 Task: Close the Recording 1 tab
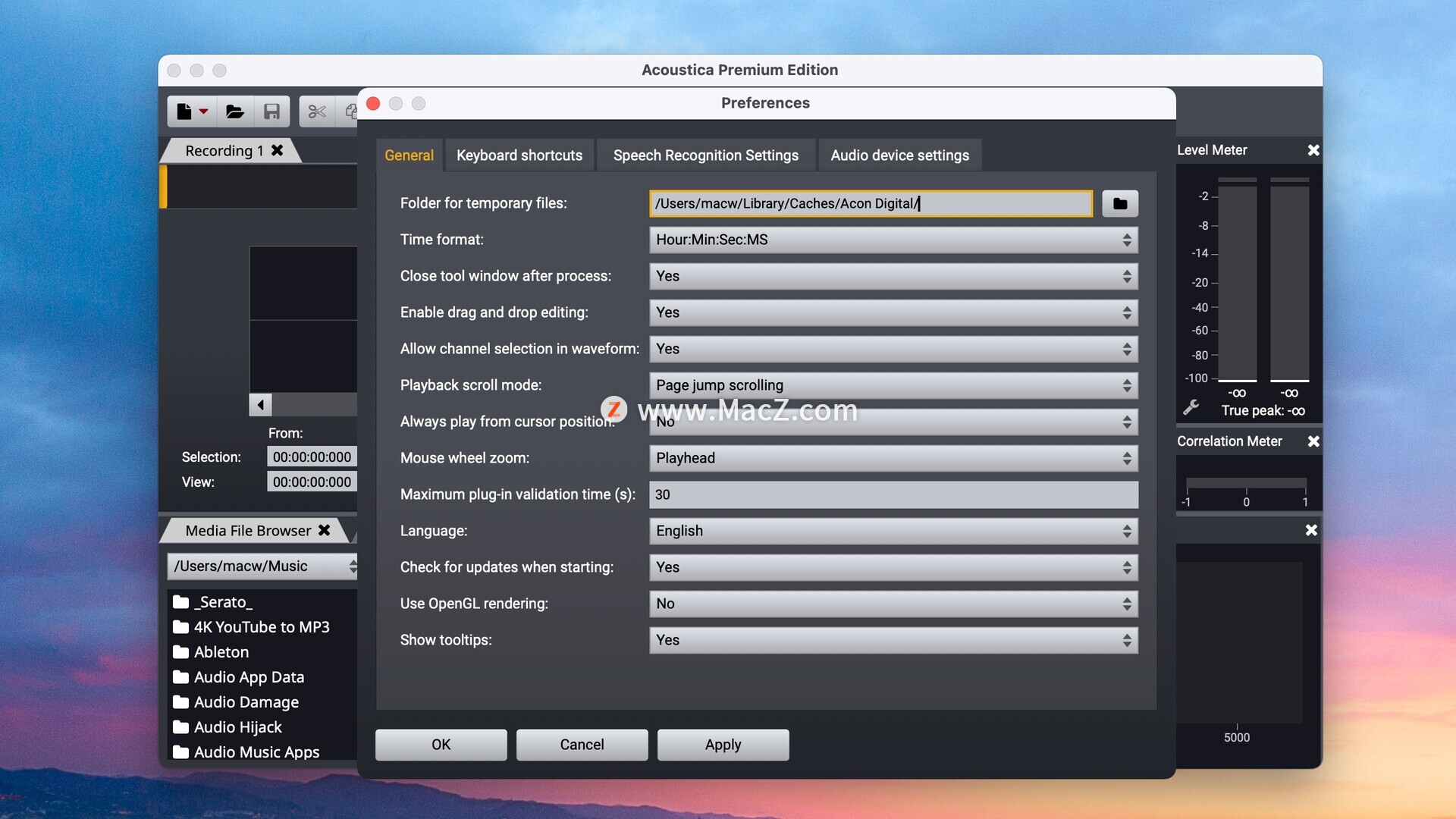click(278, 150)
